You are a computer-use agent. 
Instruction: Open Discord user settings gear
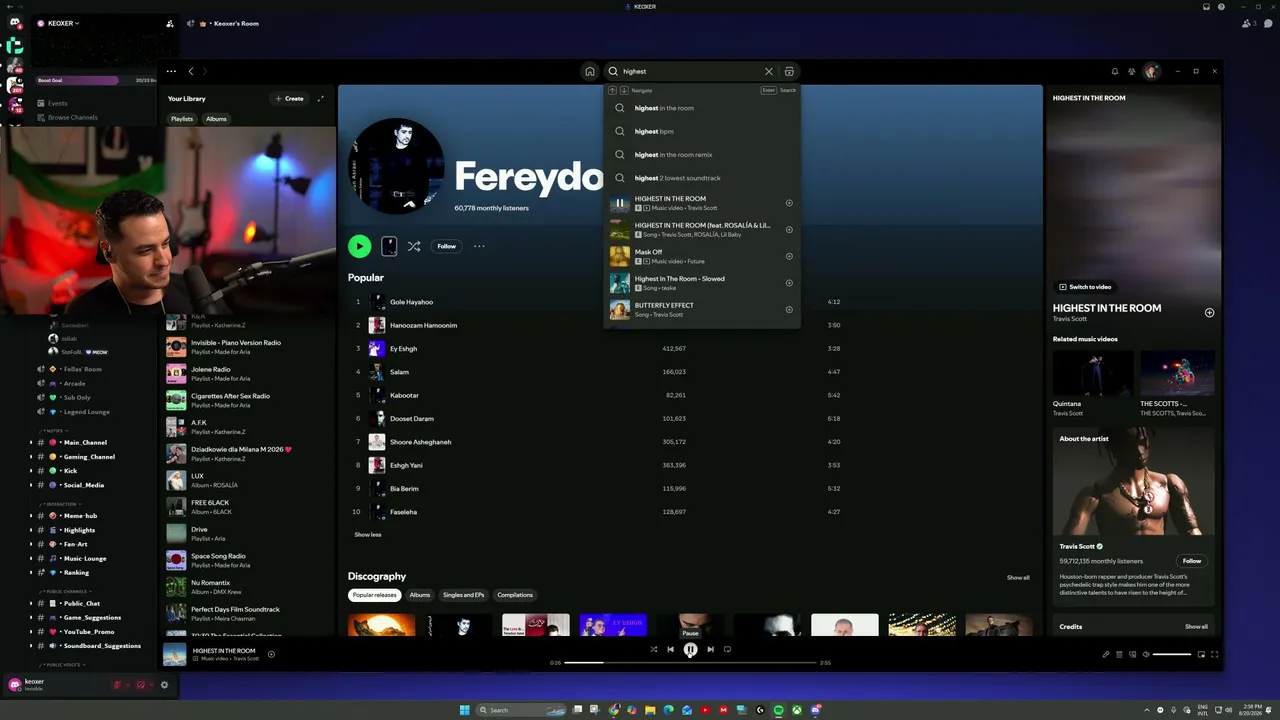tap(164, 685)
